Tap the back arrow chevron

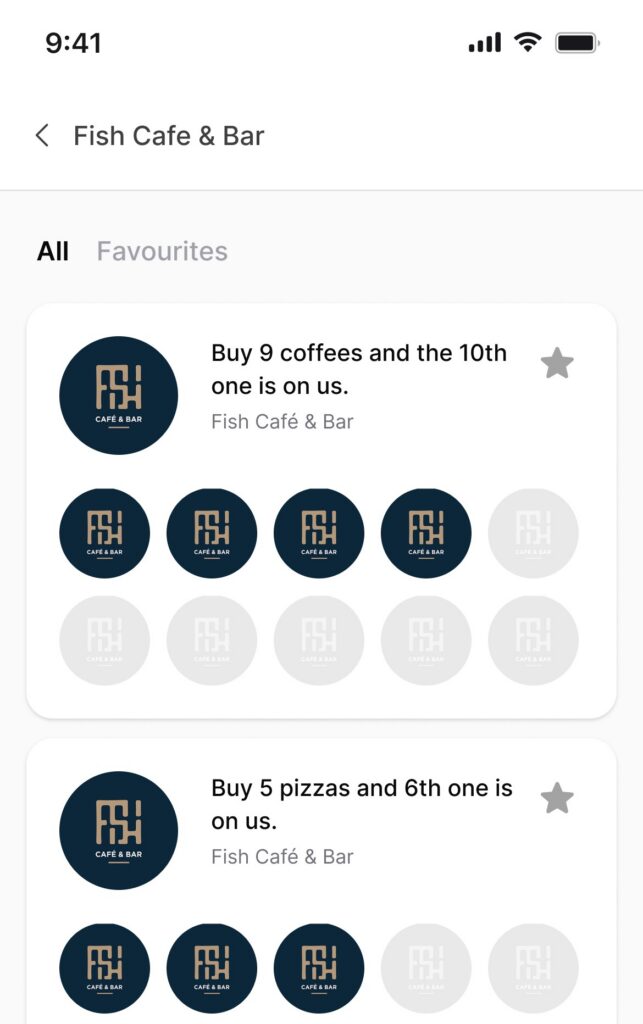click(42, 136)
